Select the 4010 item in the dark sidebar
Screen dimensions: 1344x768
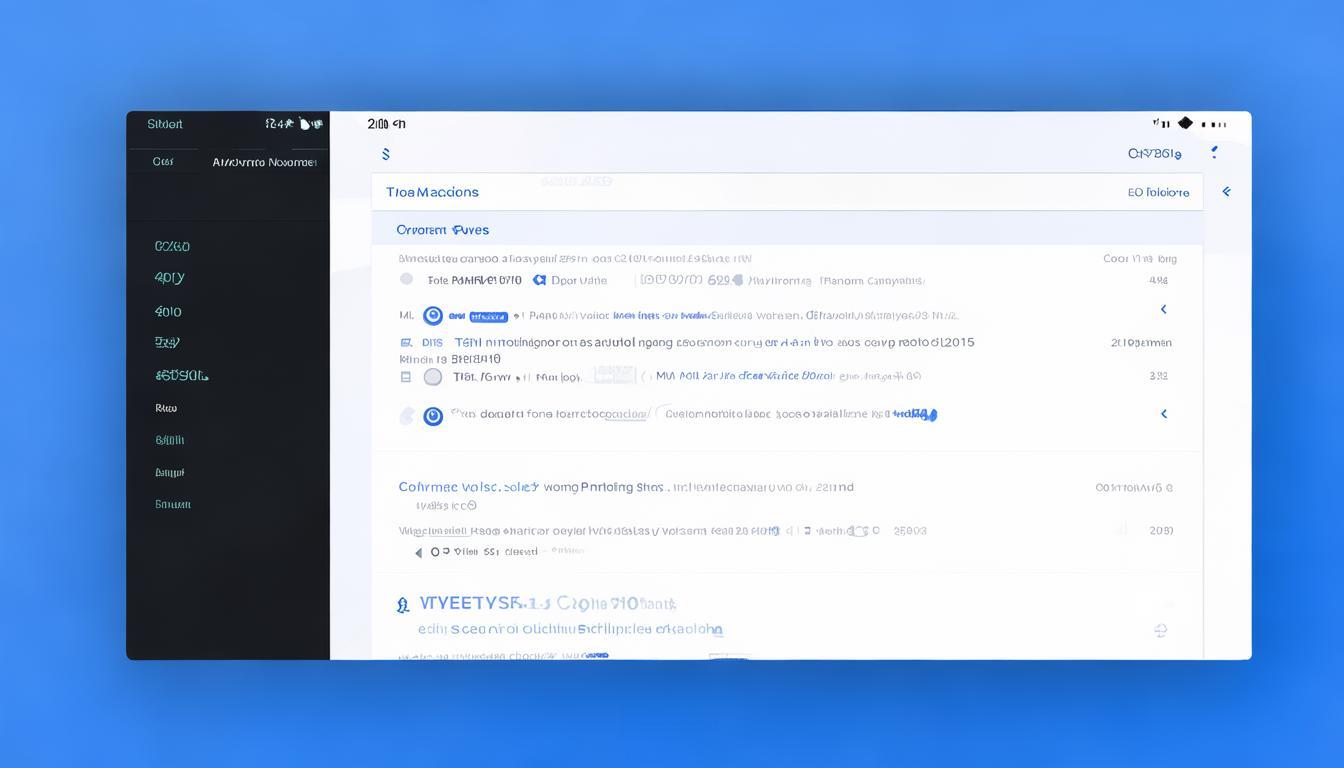point(168,312)
